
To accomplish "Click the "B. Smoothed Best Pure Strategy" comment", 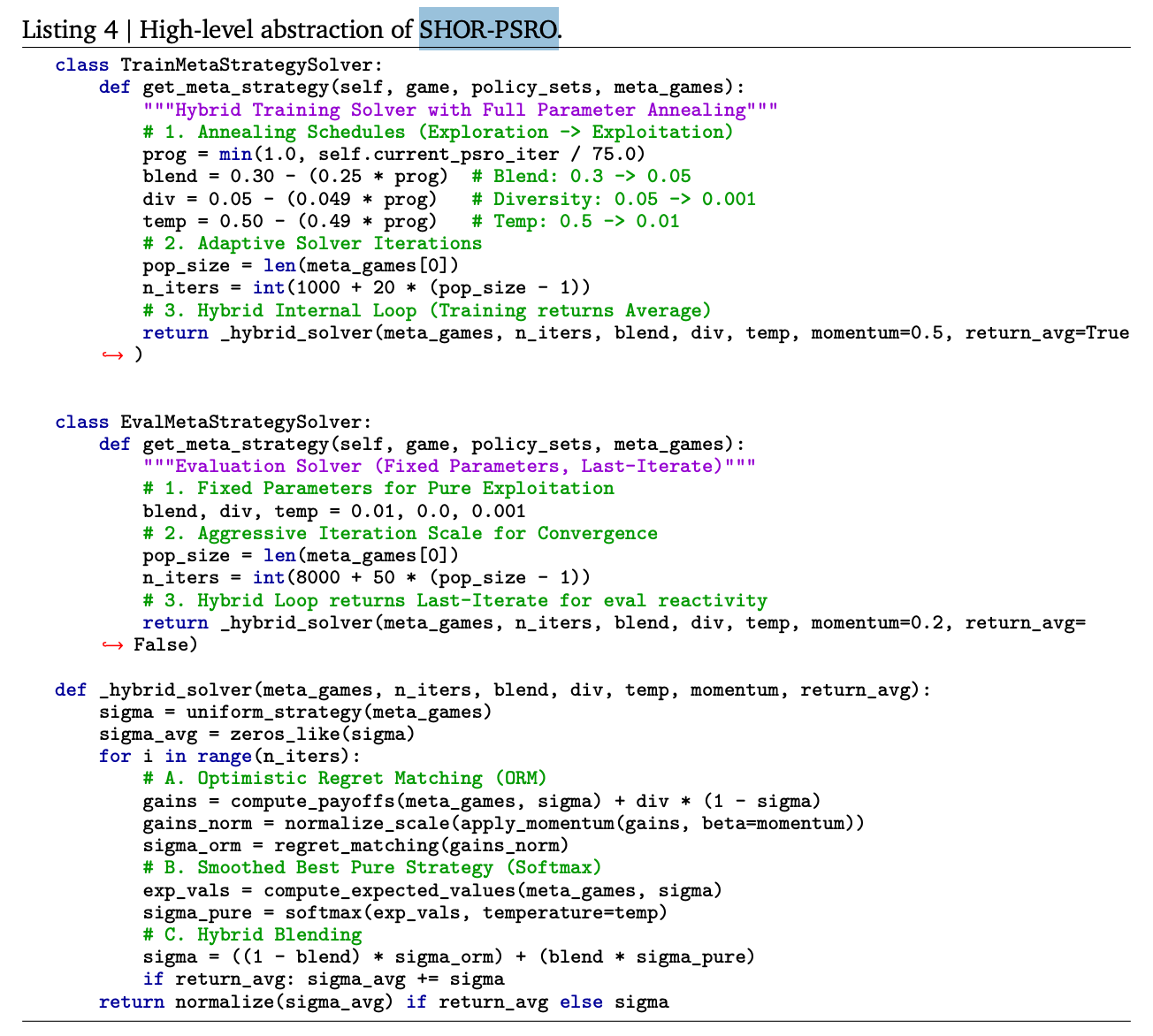I will 371,867.
